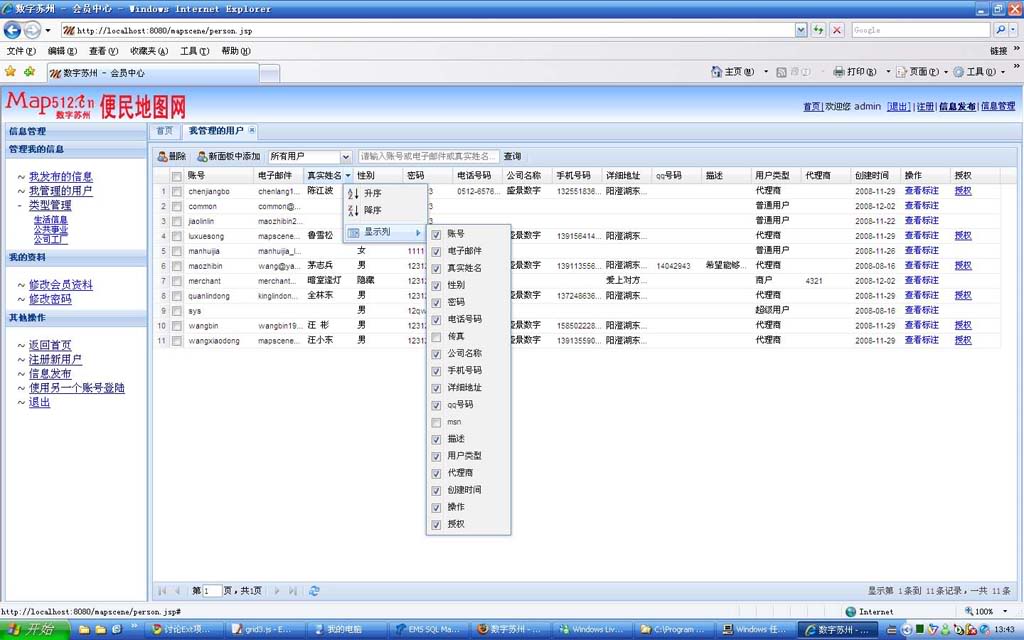This screenshot has height=640, width=1024.
Task: Click the 类型管理 sidebar link
Action: point(50,205)
